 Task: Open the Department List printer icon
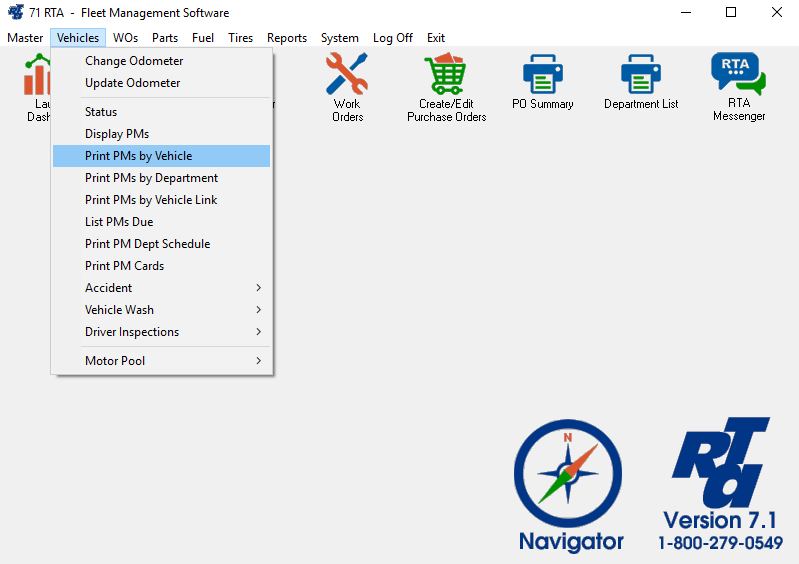[x=641, y=75]
